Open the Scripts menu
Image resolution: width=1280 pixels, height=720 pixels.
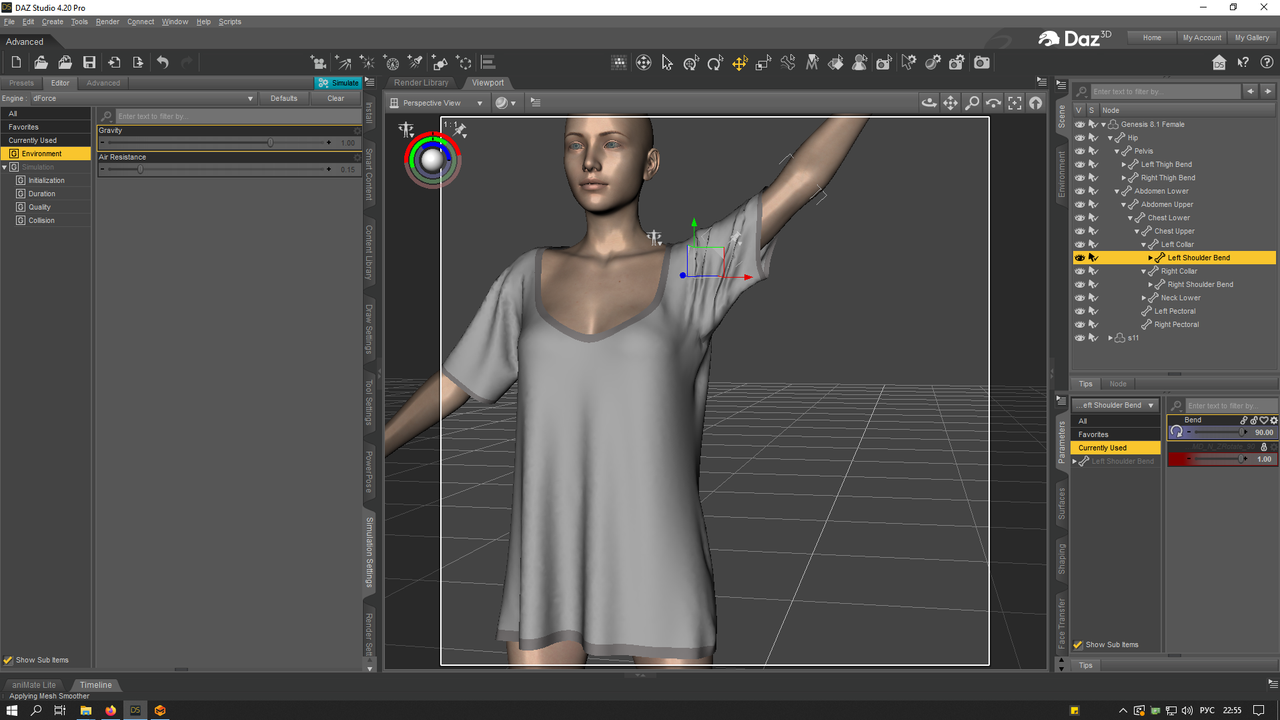pyautogui.click(x=230, y=21)
